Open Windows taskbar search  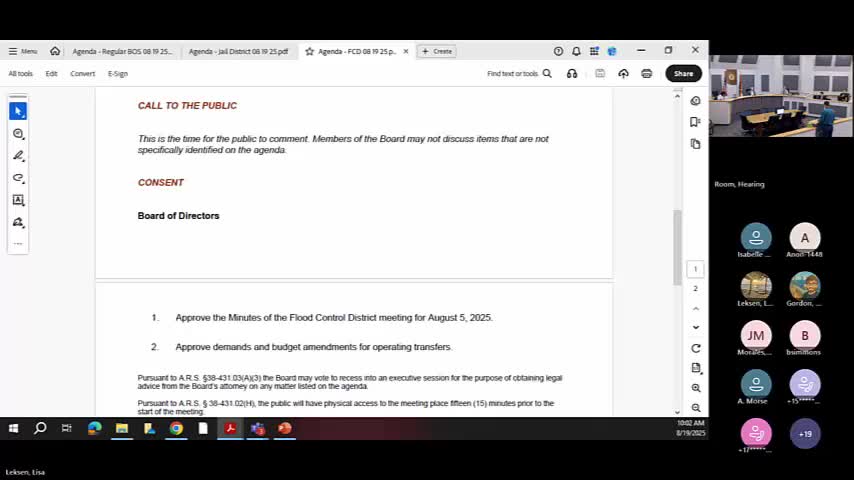point(40,428)
